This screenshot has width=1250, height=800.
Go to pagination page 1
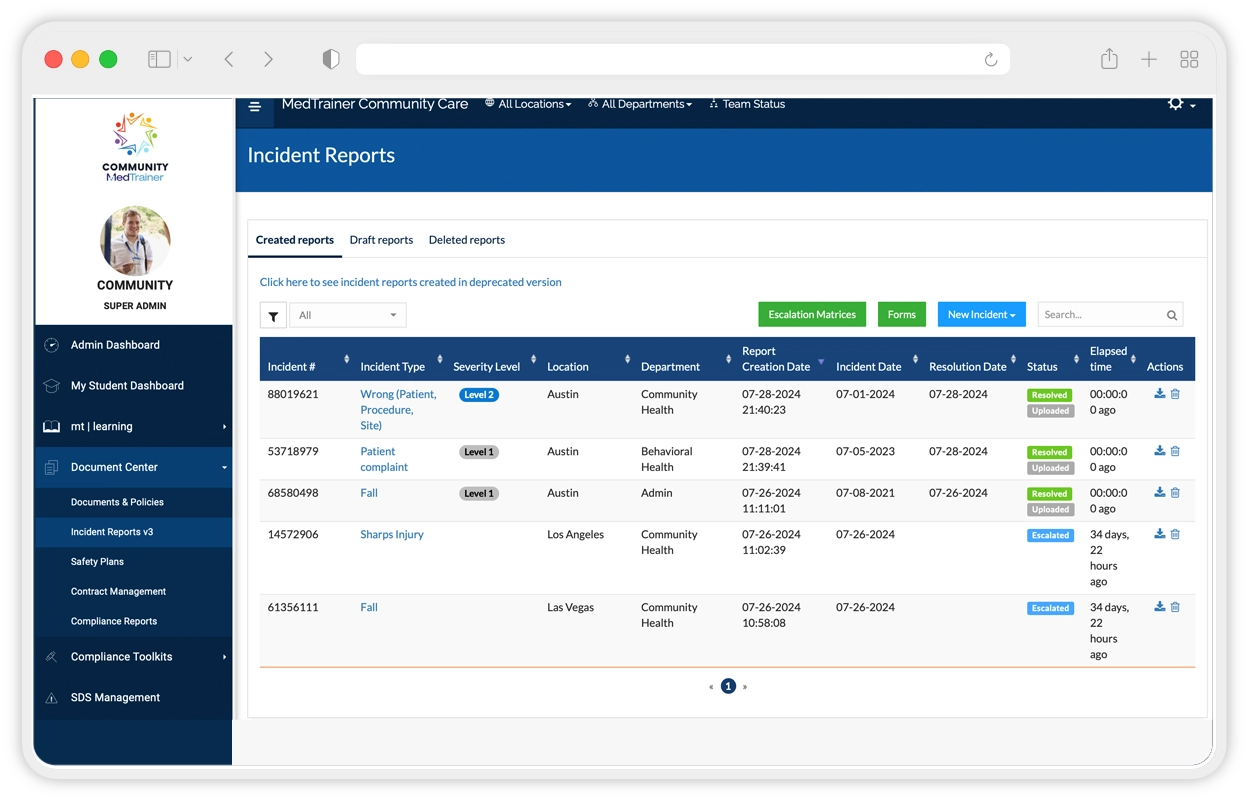[x=728, y=686]
